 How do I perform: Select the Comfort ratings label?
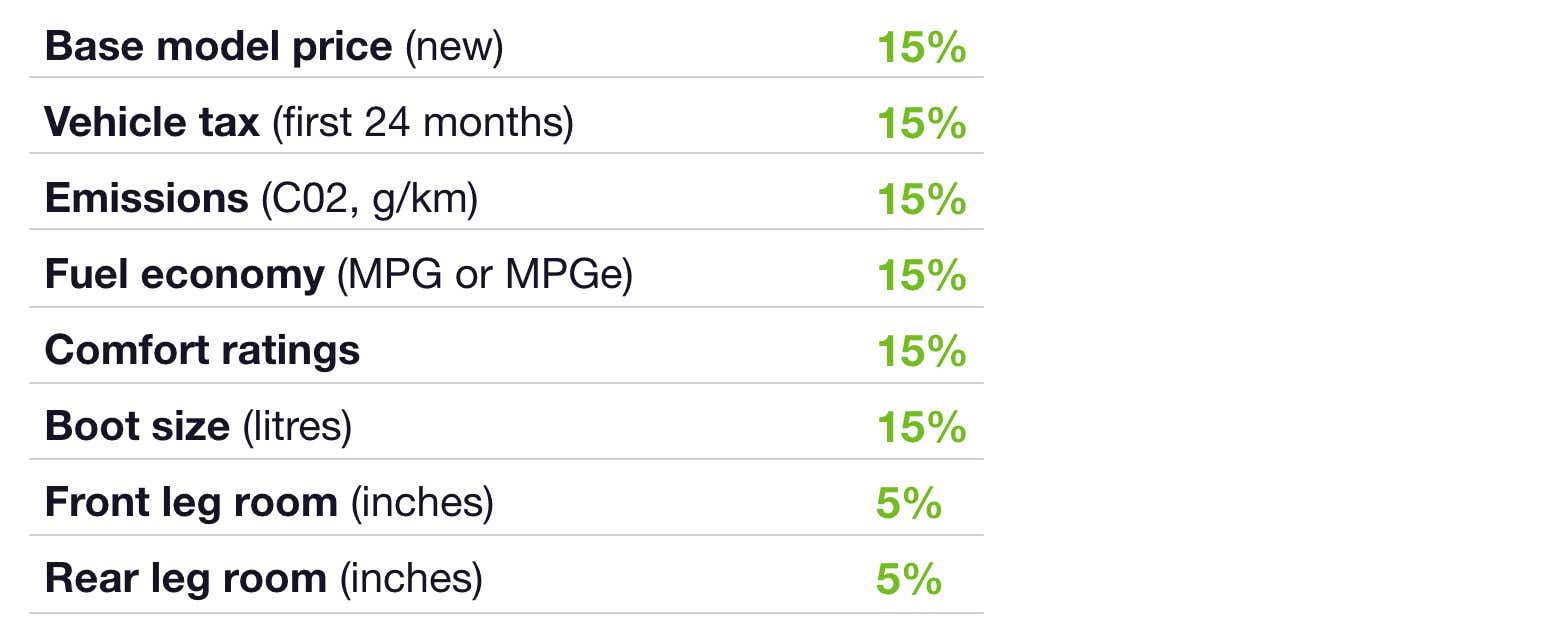click(x=203, y=350)
